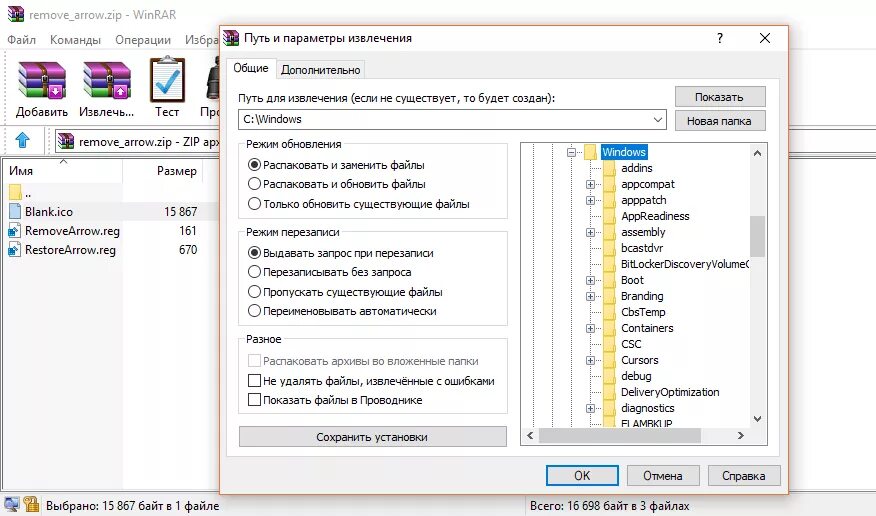Confirm extraction with the OK button
The width and height of the screenshot is (876, 516).
pyautogui.click(x=582, y=476)
